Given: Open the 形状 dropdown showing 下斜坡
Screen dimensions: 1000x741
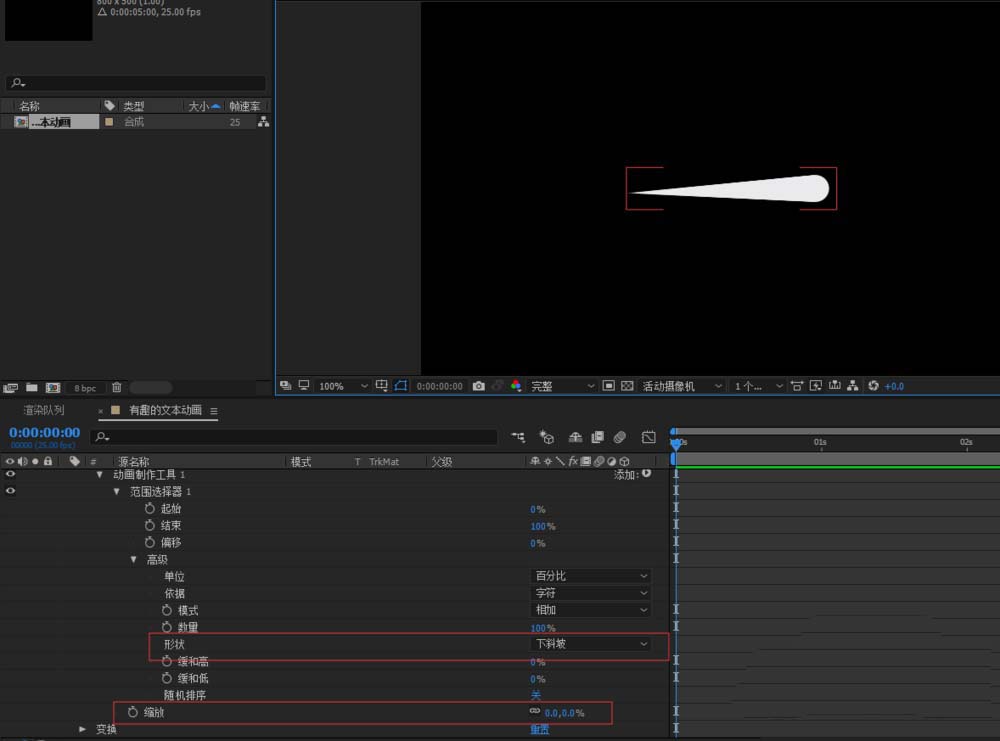Looking at the screenshot, I should (590, 644).
